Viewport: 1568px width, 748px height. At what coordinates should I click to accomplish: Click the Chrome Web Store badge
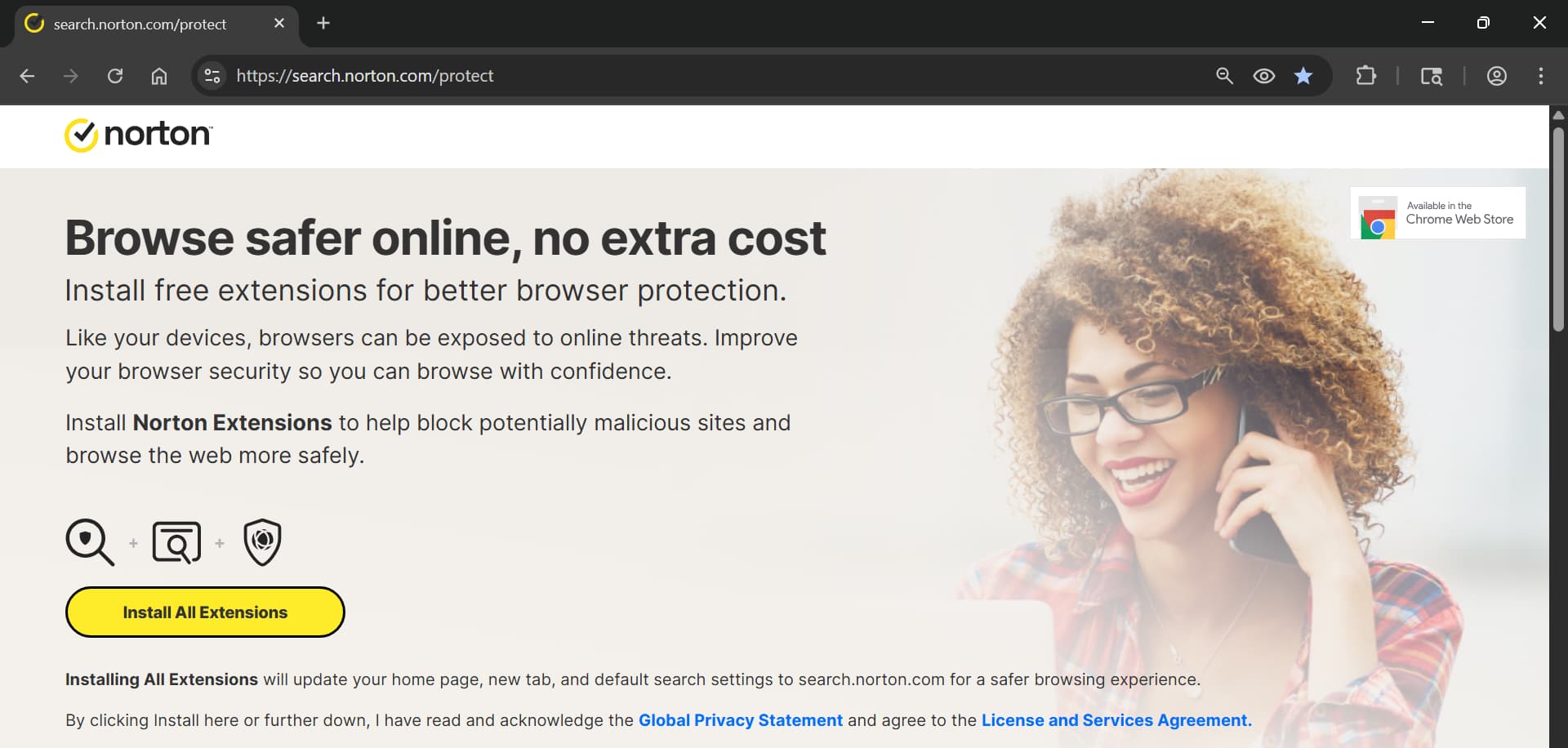(1437, 213)
